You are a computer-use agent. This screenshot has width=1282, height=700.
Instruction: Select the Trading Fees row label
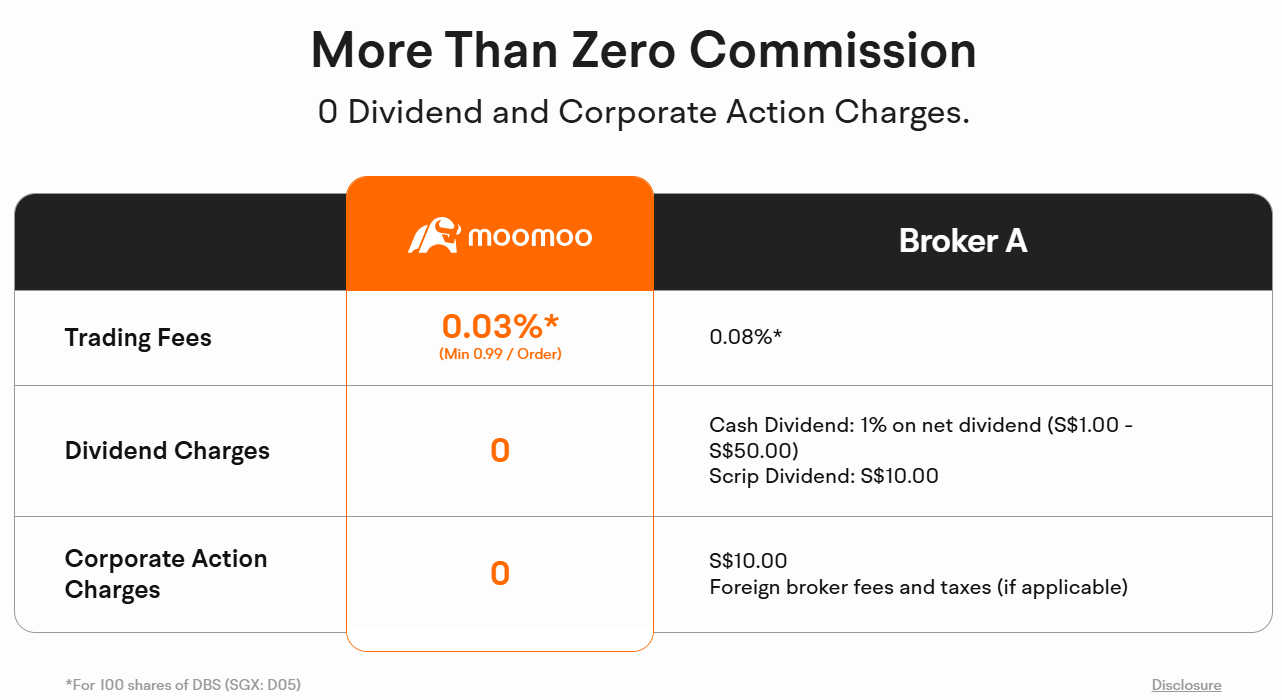[138, 338]
